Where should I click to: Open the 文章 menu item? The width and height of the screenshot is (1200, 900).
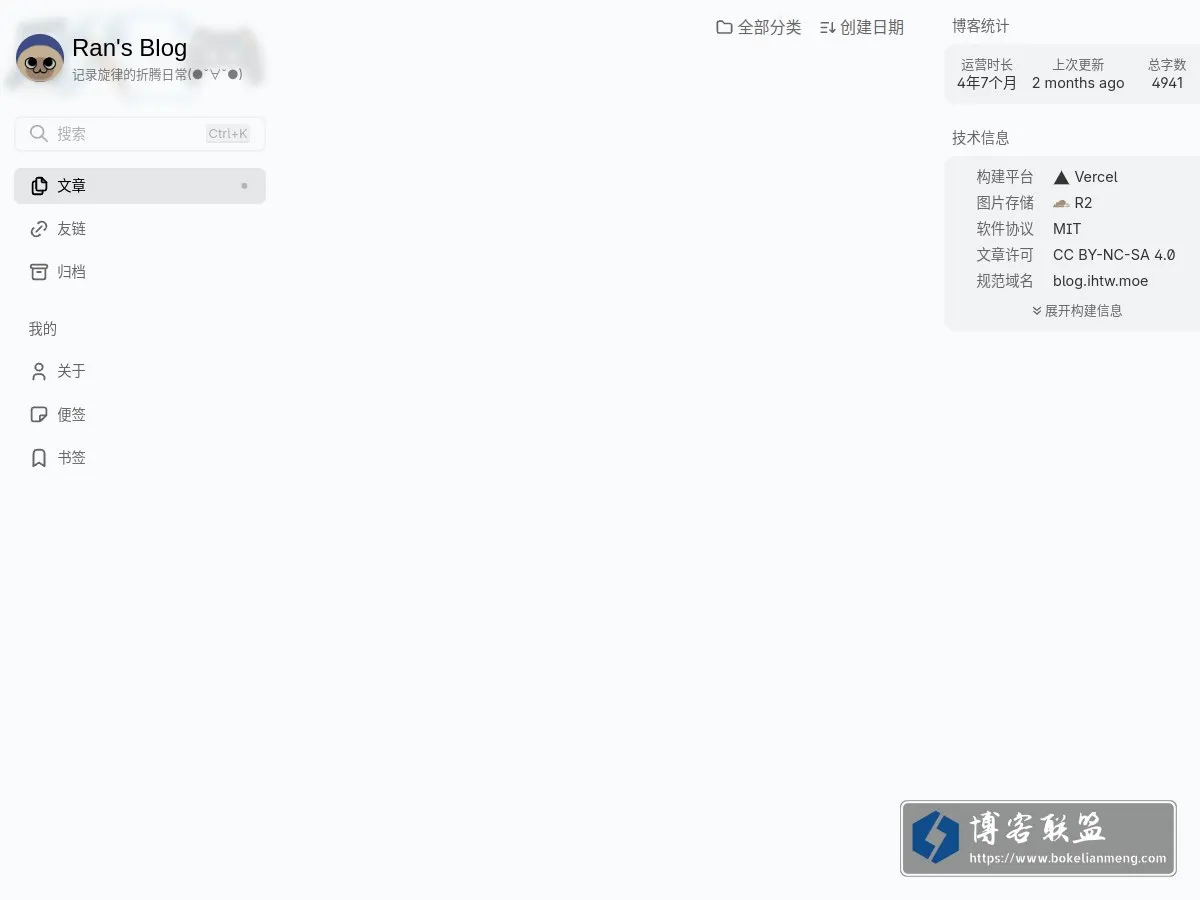[x=140, y=186]
